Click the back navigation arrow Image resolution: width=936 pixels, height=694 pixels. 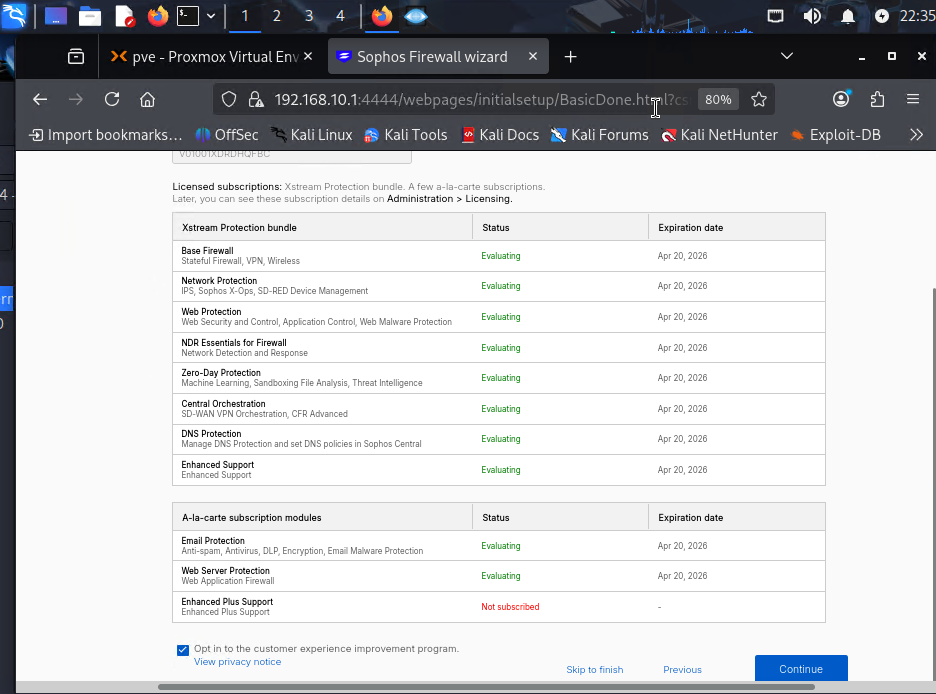click(x=40, y=99)
